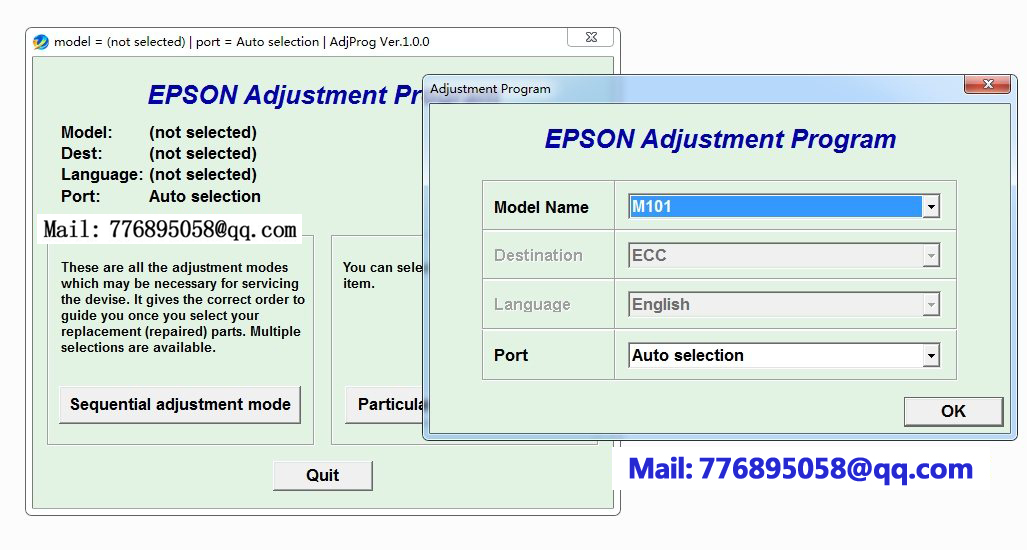
Task: Close the main AdjProg window
Action: click(x=590, y=37)
